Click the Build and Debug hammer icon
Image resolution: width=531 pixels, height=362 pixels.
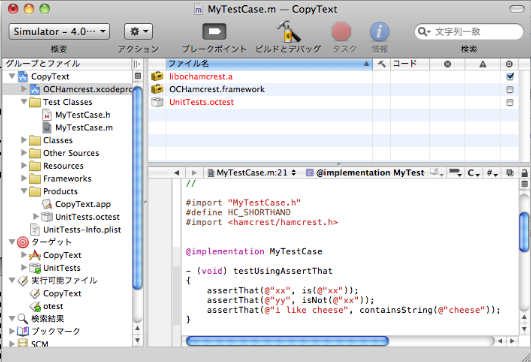point(288,31)
